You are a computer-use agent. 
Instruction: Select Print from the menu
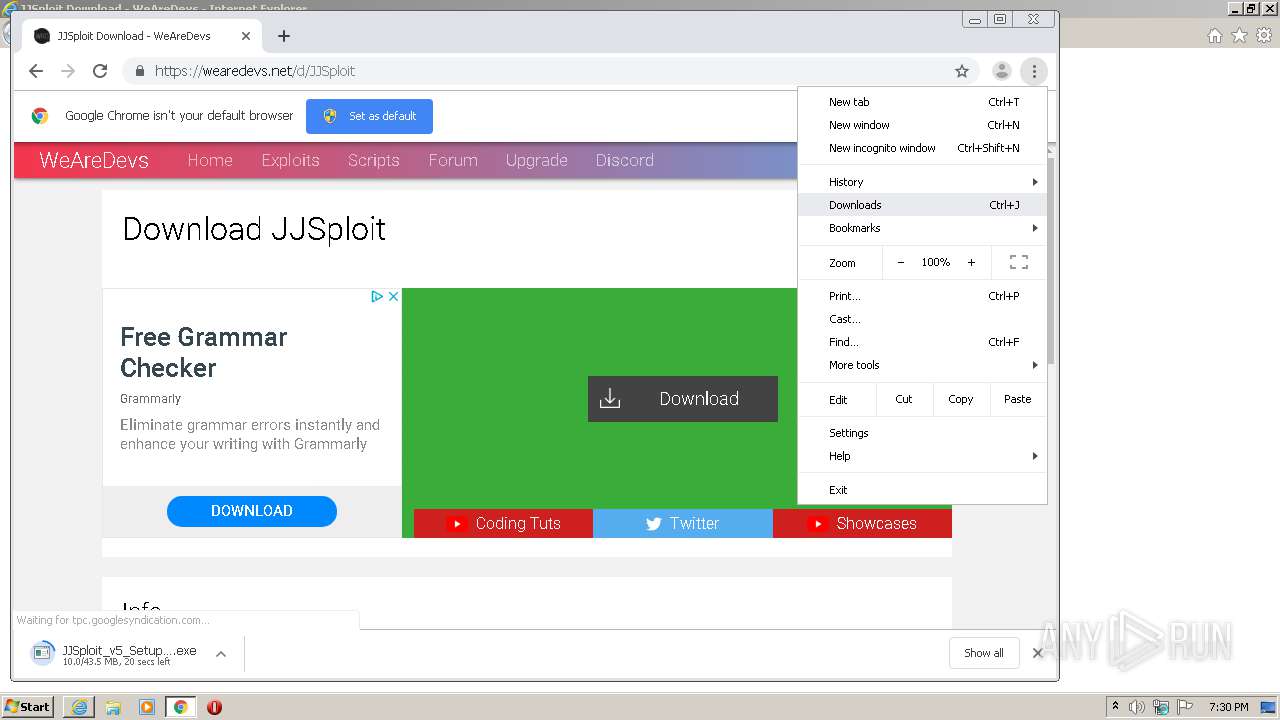click(x=922, y=296)
